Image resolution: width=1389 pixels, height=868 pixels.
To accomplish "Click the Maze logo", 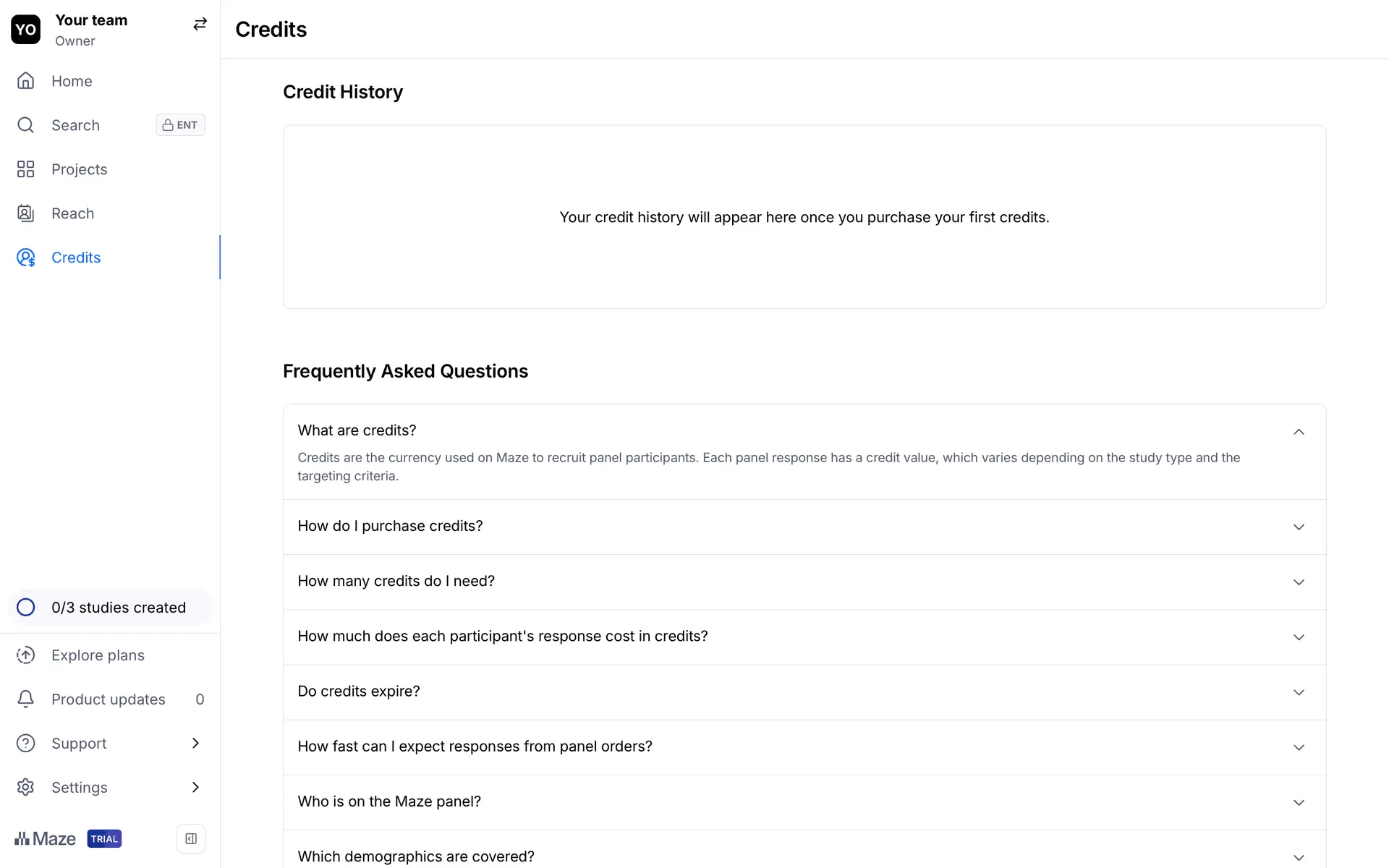I will click(x=46, y=839).
